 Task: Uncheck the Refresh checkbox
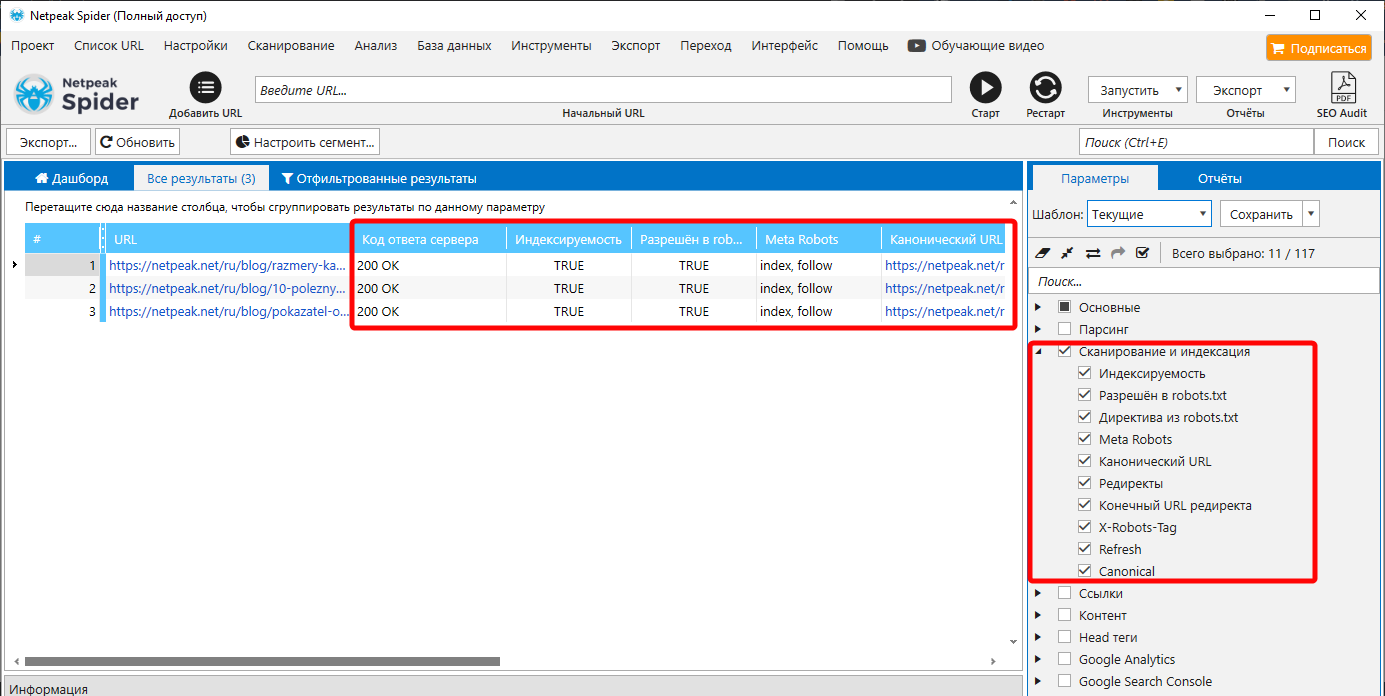[1085, 549]
